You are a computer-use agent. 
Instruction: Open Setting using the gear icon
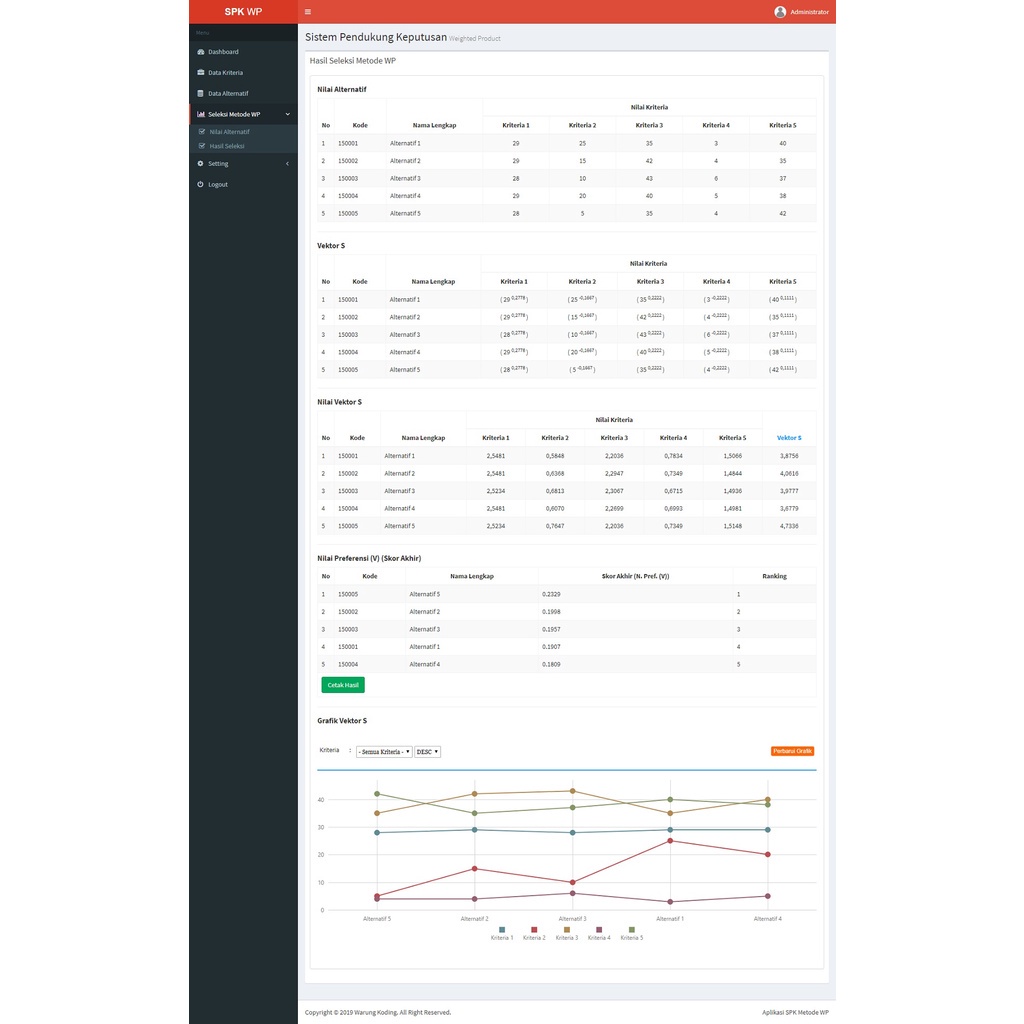[x=201, y=163]
